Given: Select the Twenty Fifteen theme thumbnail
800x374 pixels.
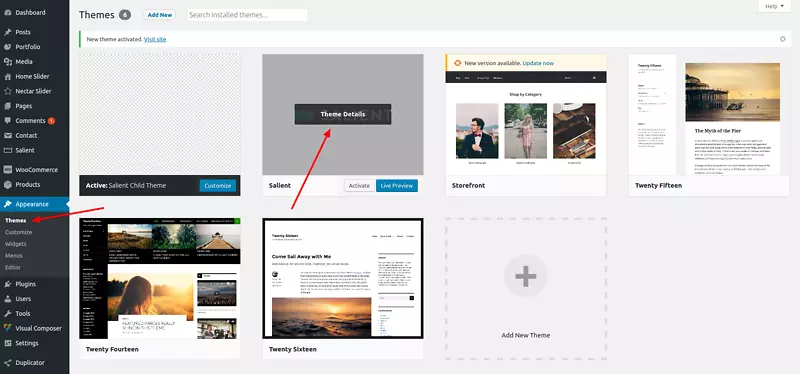Looking at the screenshot, I should click(709, 115).
